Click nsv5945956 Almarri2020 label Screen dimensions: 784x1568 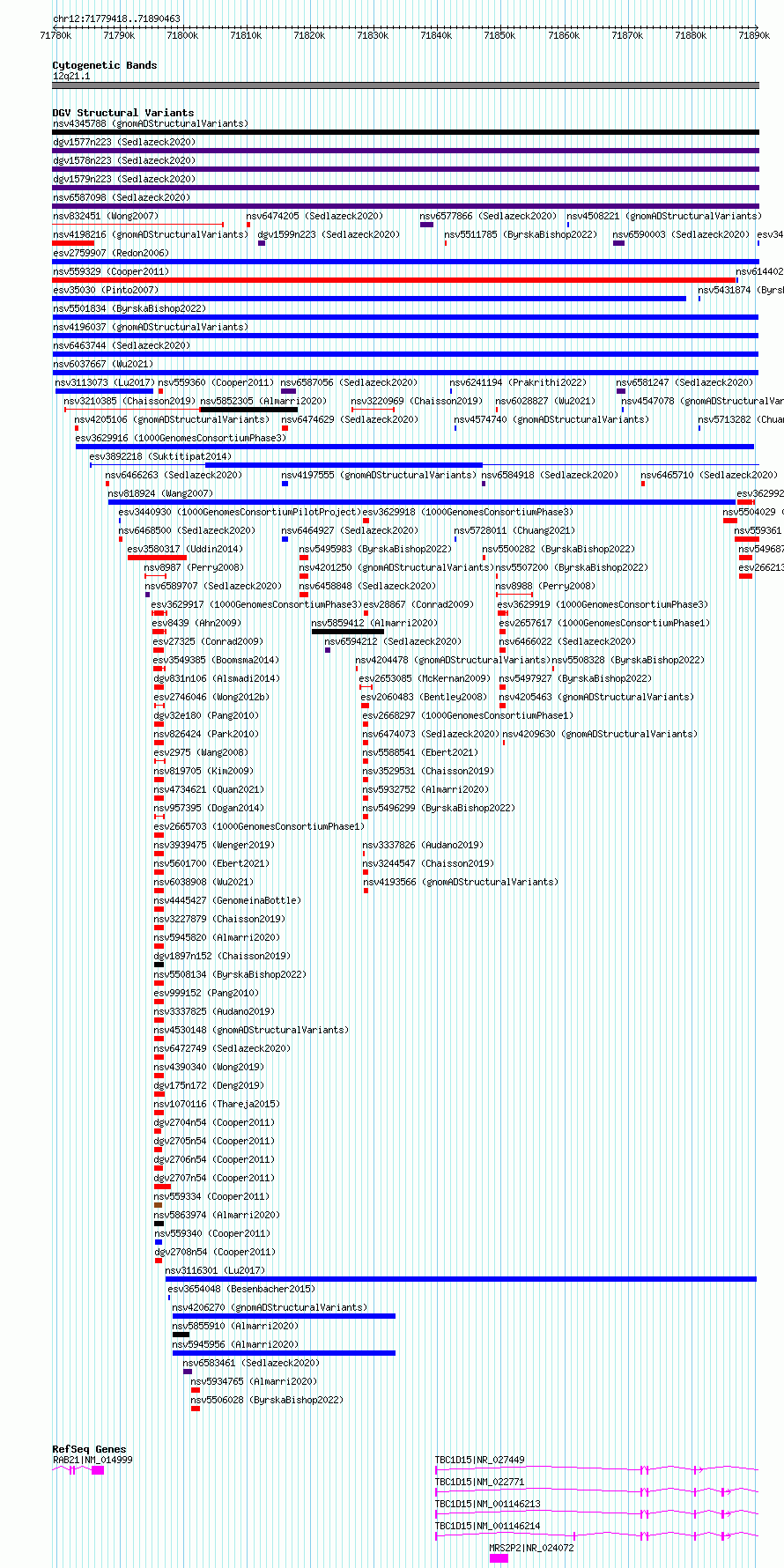[x=235, y=1344]
